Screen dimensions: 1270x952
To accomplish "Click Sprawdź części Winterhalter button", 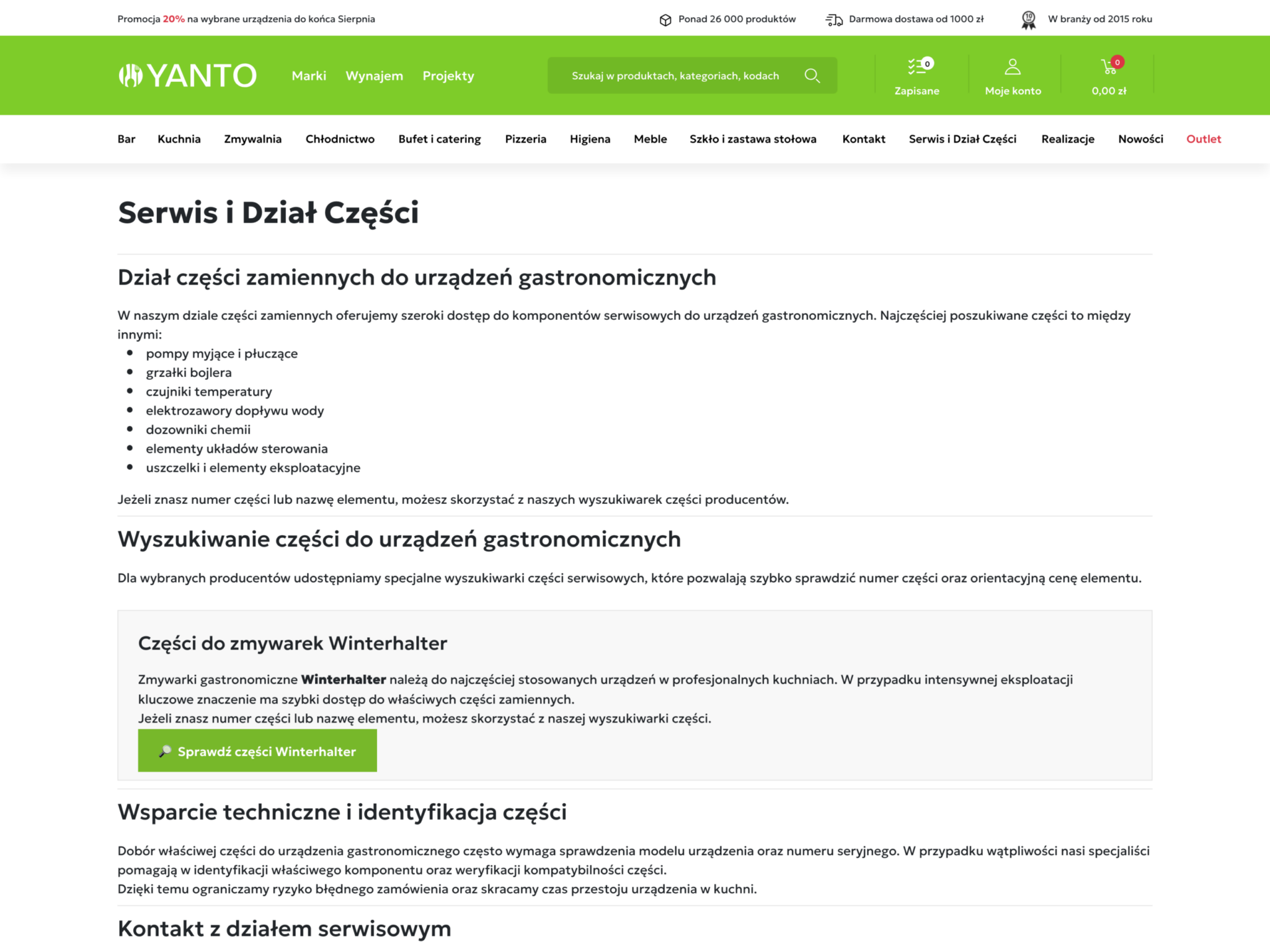I will click(x=257, y=751).
